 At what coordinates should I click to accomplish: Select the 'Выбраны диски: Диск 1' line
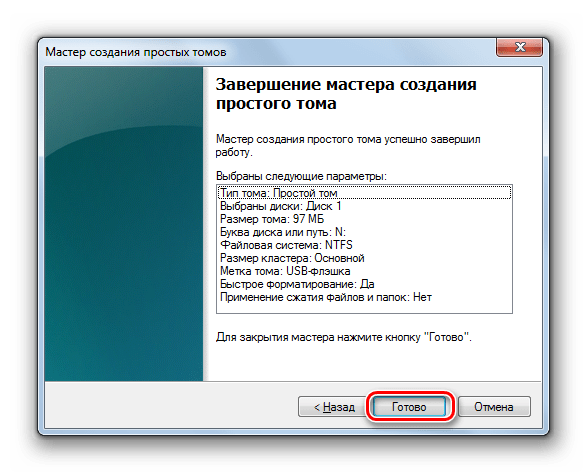click(280, 206)
